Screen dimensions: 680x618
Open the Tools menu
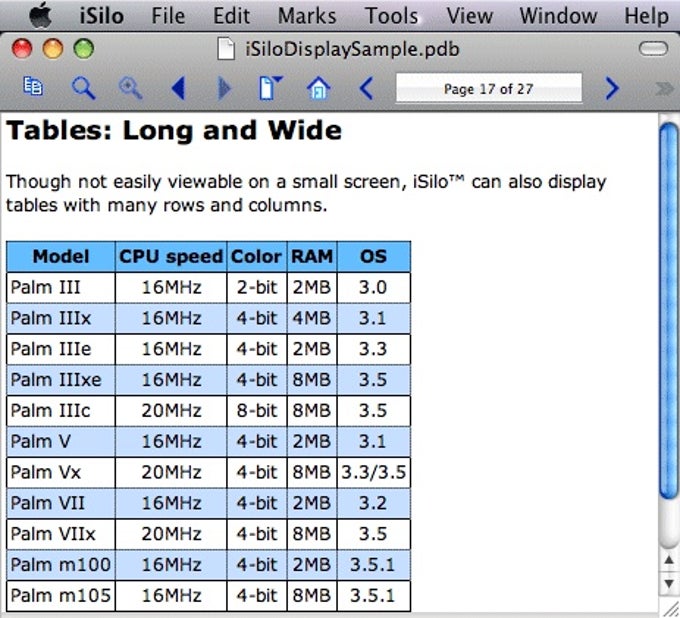[391, 16]
